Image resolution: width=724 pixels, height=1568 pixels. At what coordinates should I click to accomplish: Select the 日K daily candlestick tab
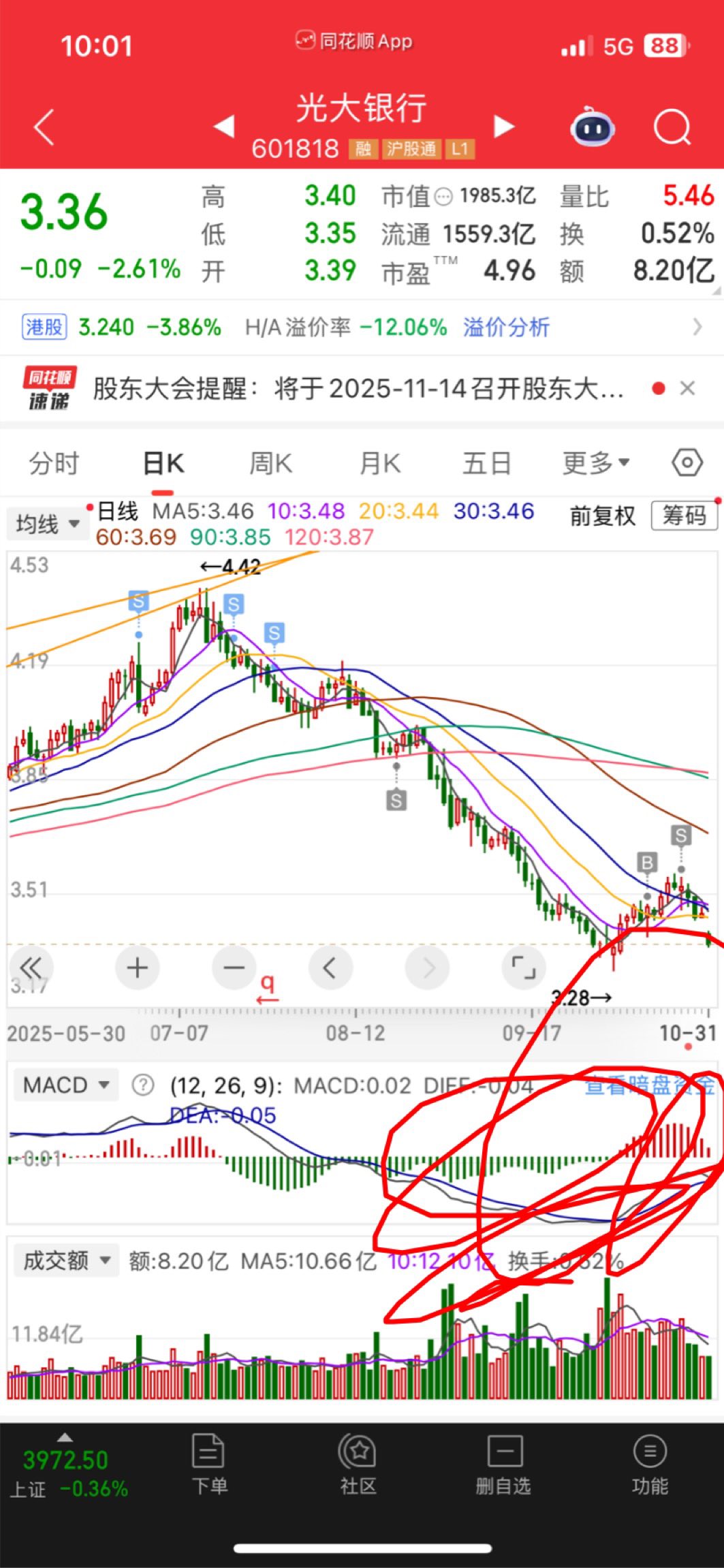(x=163, y=464)
